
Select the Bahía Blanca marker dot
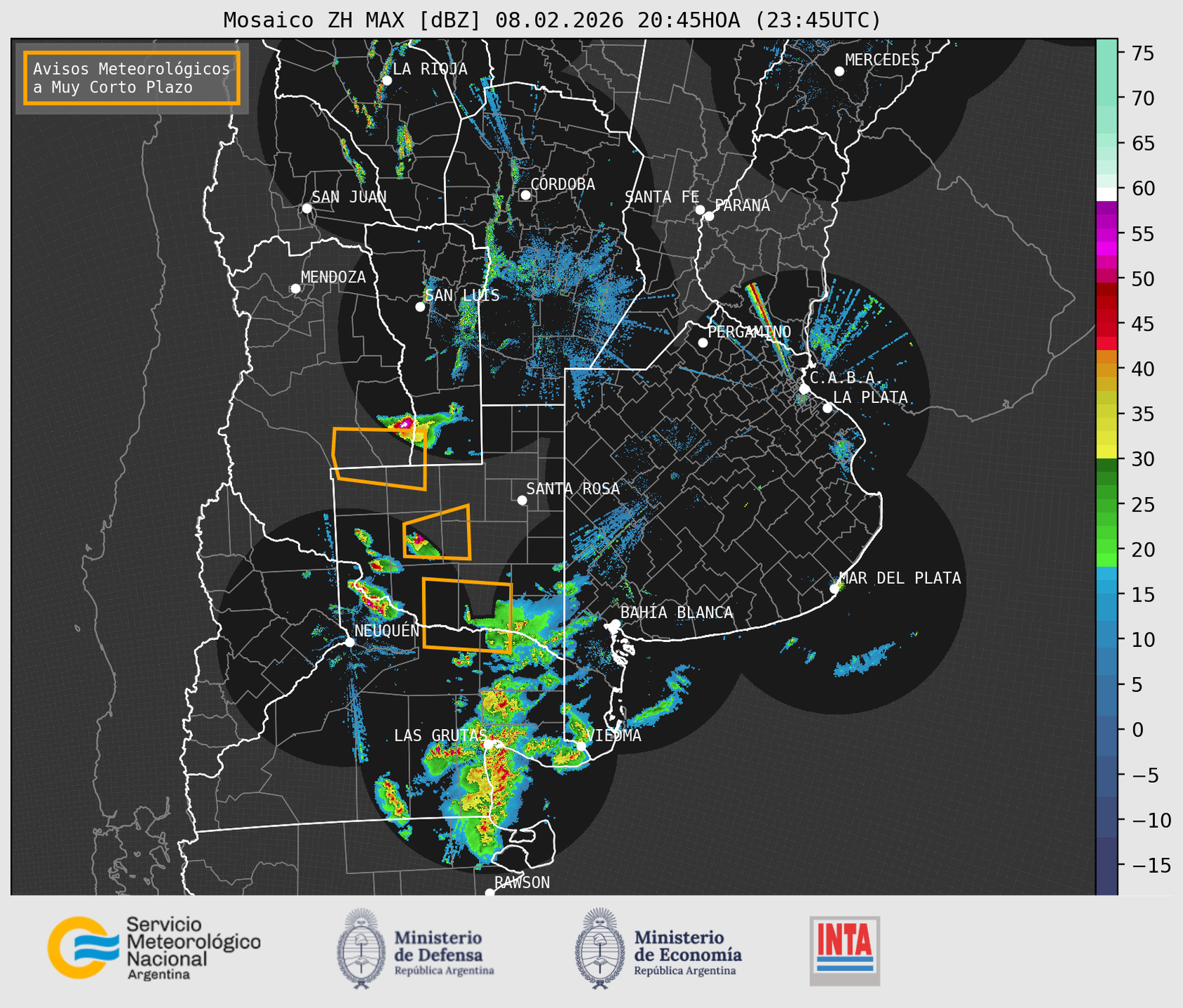pos(615,624)
